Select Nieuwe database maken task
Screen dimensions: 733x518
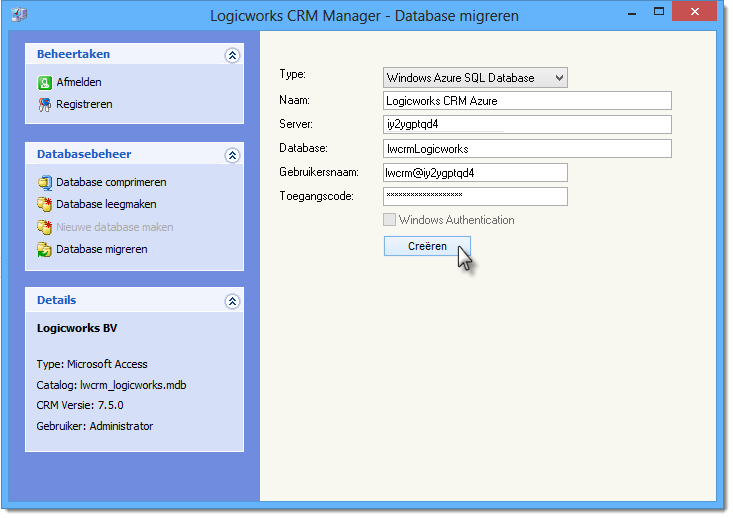(x=115, y=227)
